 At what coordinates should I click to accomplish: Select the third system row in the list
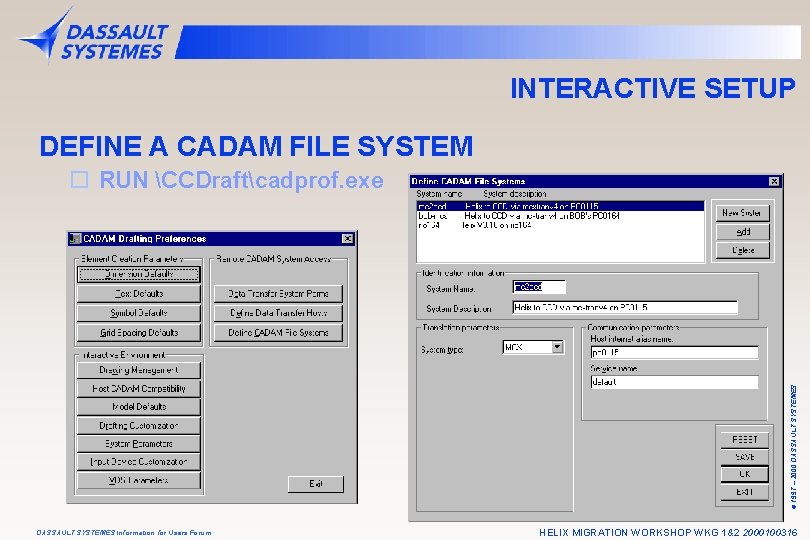tap(560, 225)
